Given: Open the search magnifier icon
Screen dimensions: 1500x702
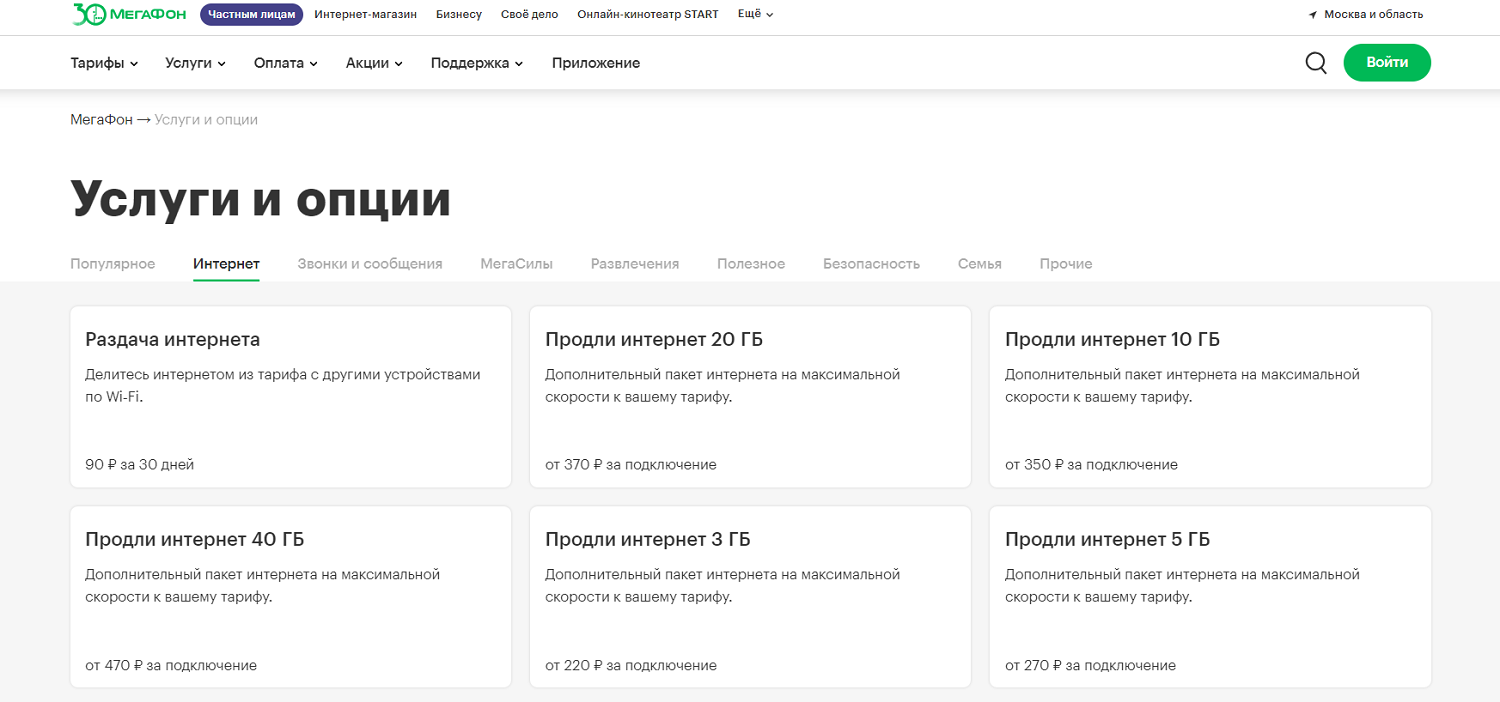Looking at the screenshot, I should [1316, 63].
